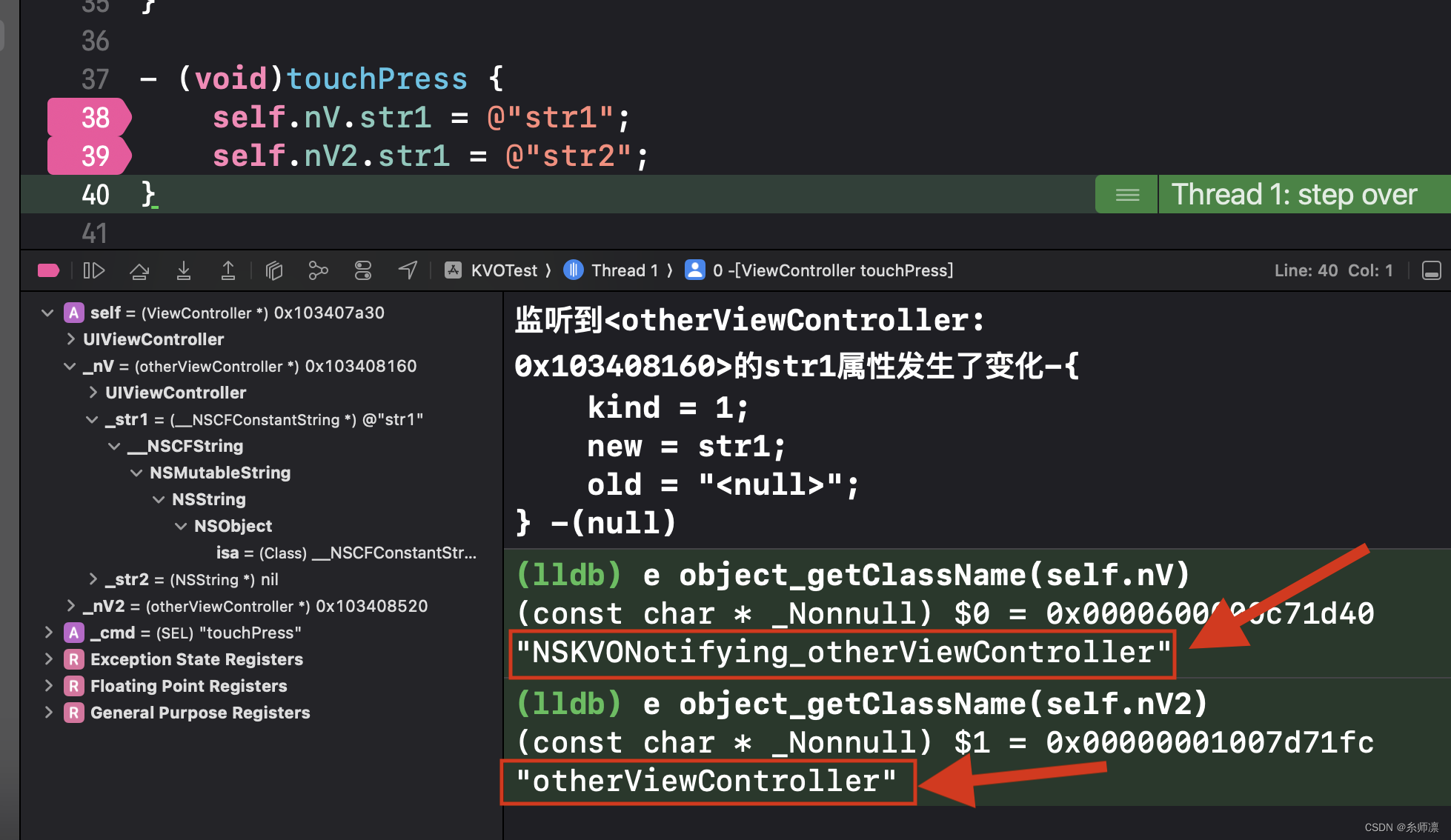The image size is (1451, 840).
Task: Click line number 40 gutter
Action: click(x=96, y=195)
